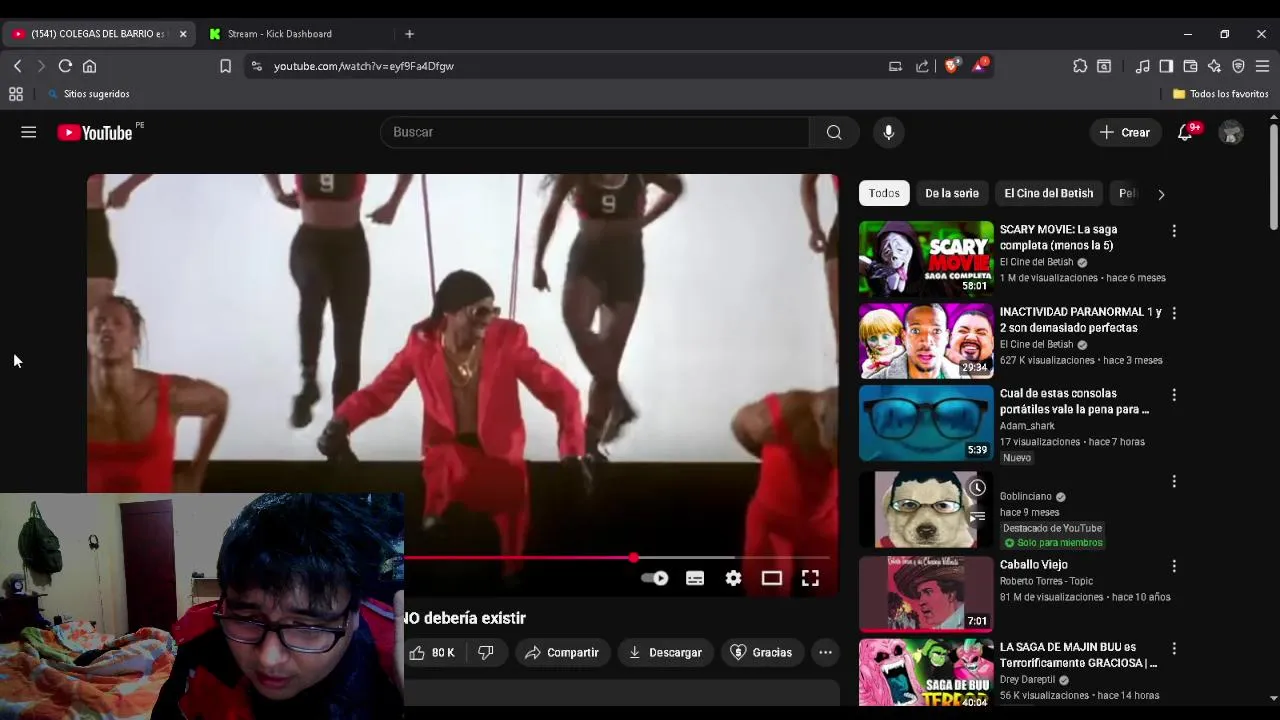Open the browser main menu
The width and height of the screenshot is (1280, 720).
pyautogui.click(x=1262, y=66)
